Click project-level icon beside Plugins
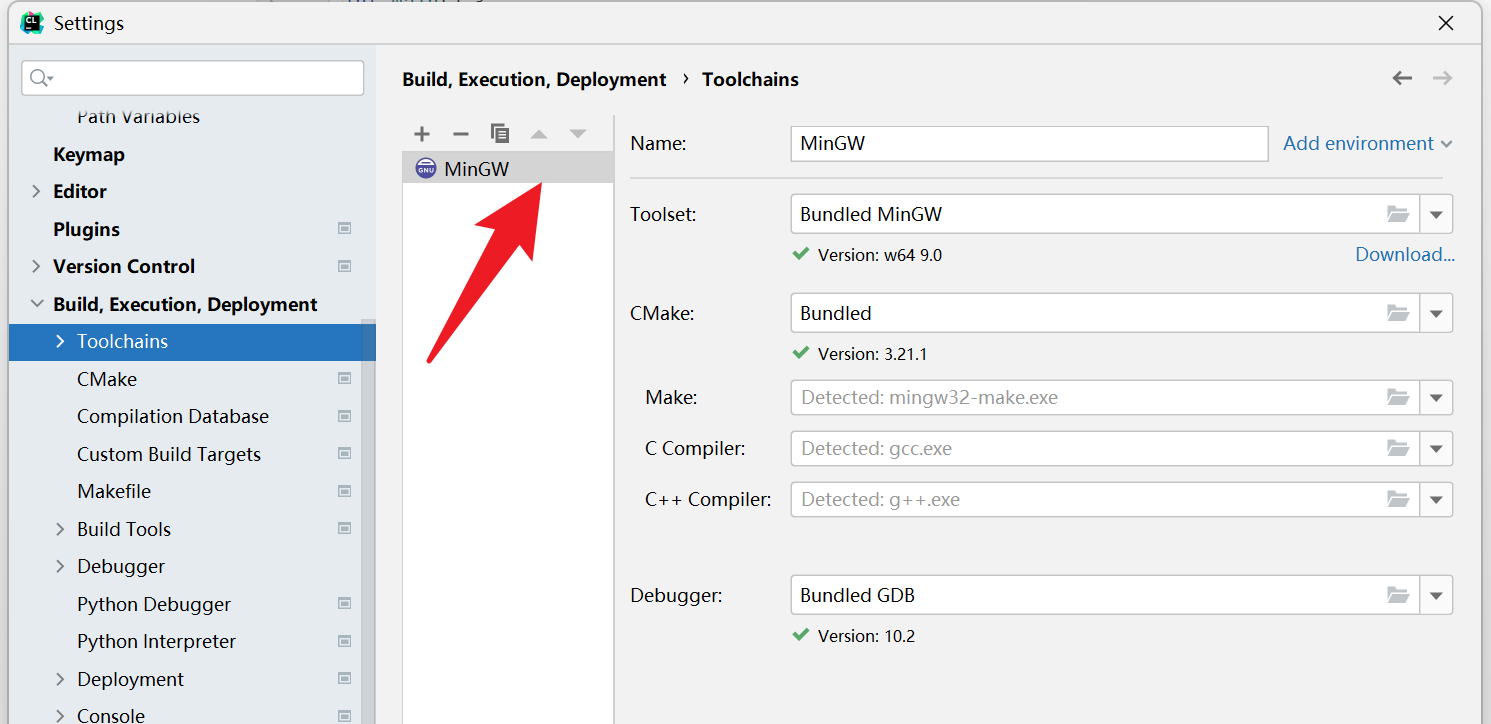1491x724 pixels. pos(345,229)
